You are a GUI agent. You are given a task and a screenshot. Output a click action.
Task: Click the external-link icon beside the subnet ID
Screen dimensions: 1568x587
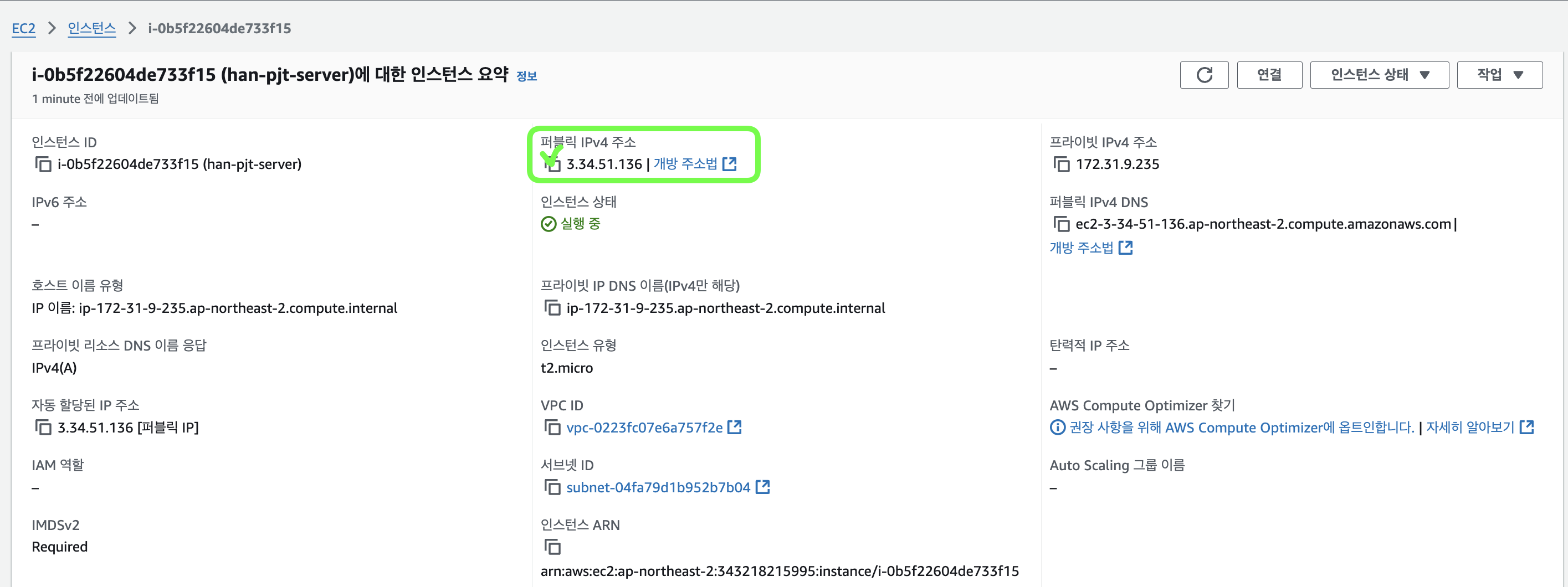[x=763, y=487]
